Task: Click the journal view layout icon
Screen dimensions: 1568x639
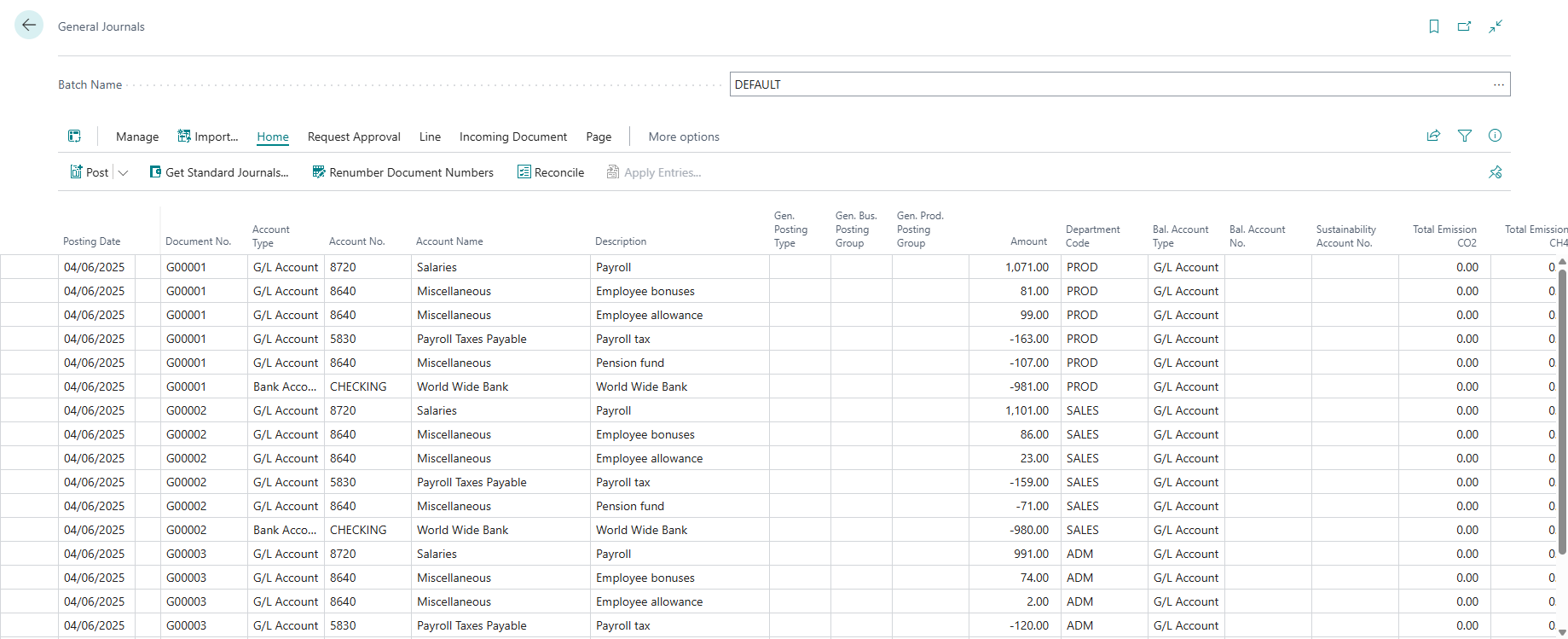Action: (75, 136)
